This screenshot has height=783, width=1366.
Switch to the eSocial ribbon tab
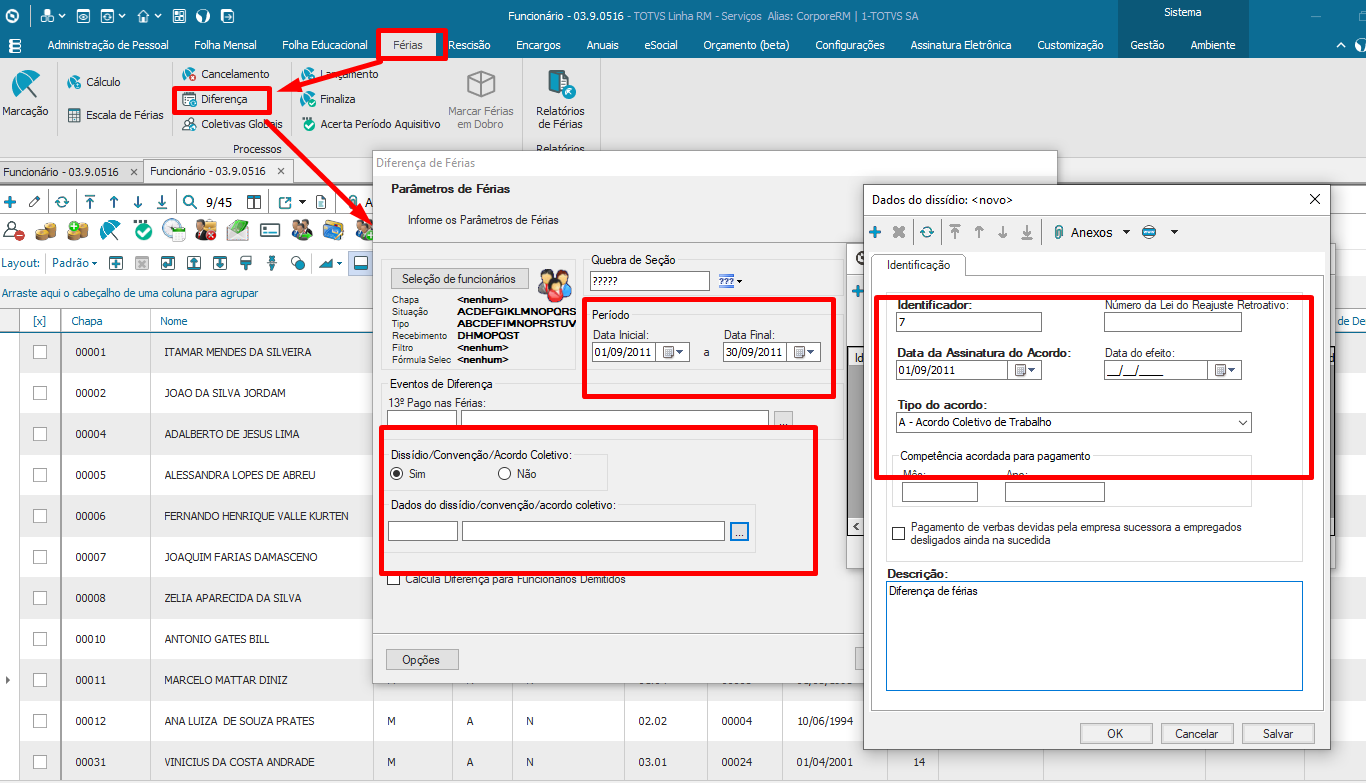[x=661, y=45]
